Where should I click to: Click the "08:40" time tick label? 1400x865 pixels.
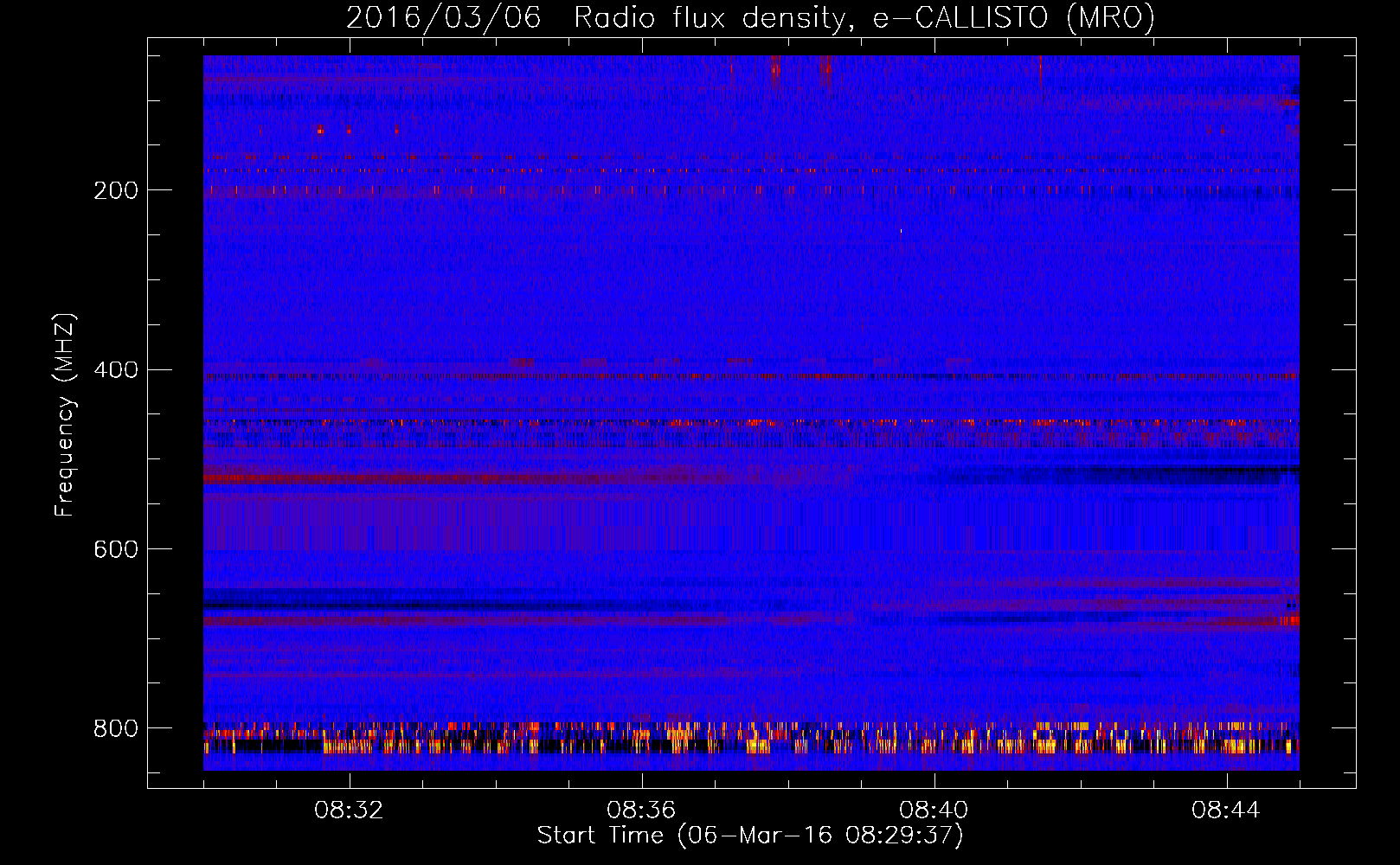pyautogui.click(x=934, y=811)
